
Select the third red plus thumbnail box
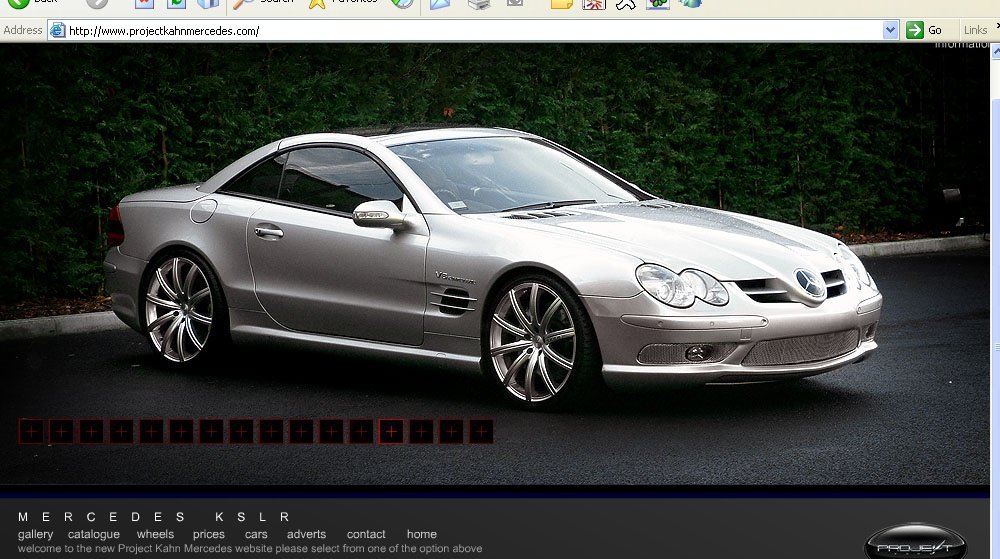click(x=91, y=432)
